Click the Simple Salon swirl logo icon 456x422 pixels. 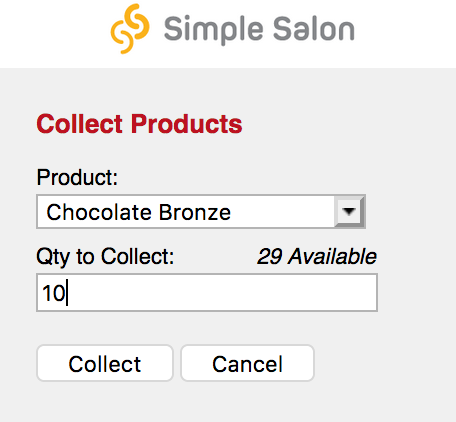click(130, 29)
